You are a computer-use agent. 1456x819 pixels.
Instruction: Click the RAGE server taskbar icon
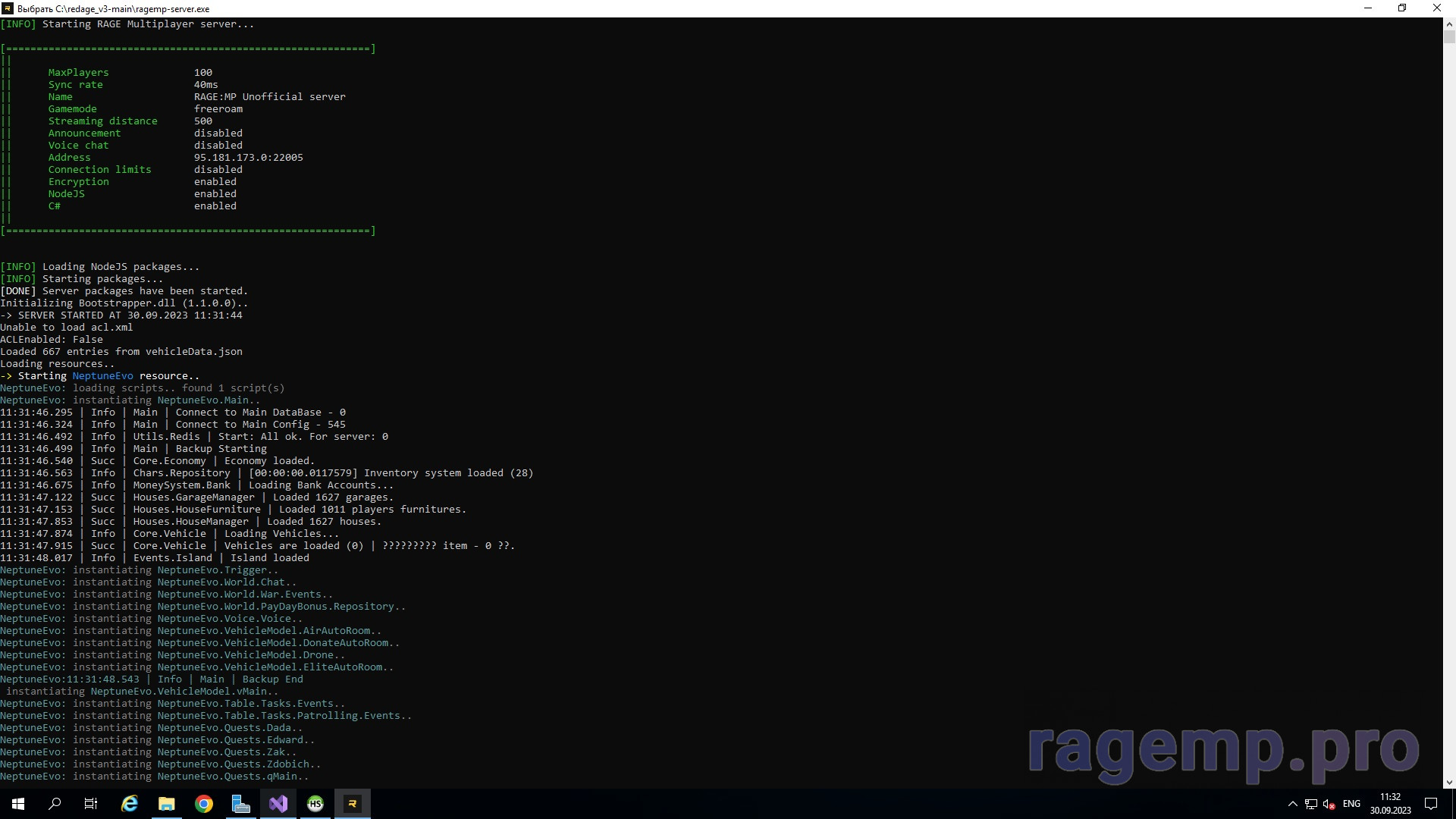352,804
